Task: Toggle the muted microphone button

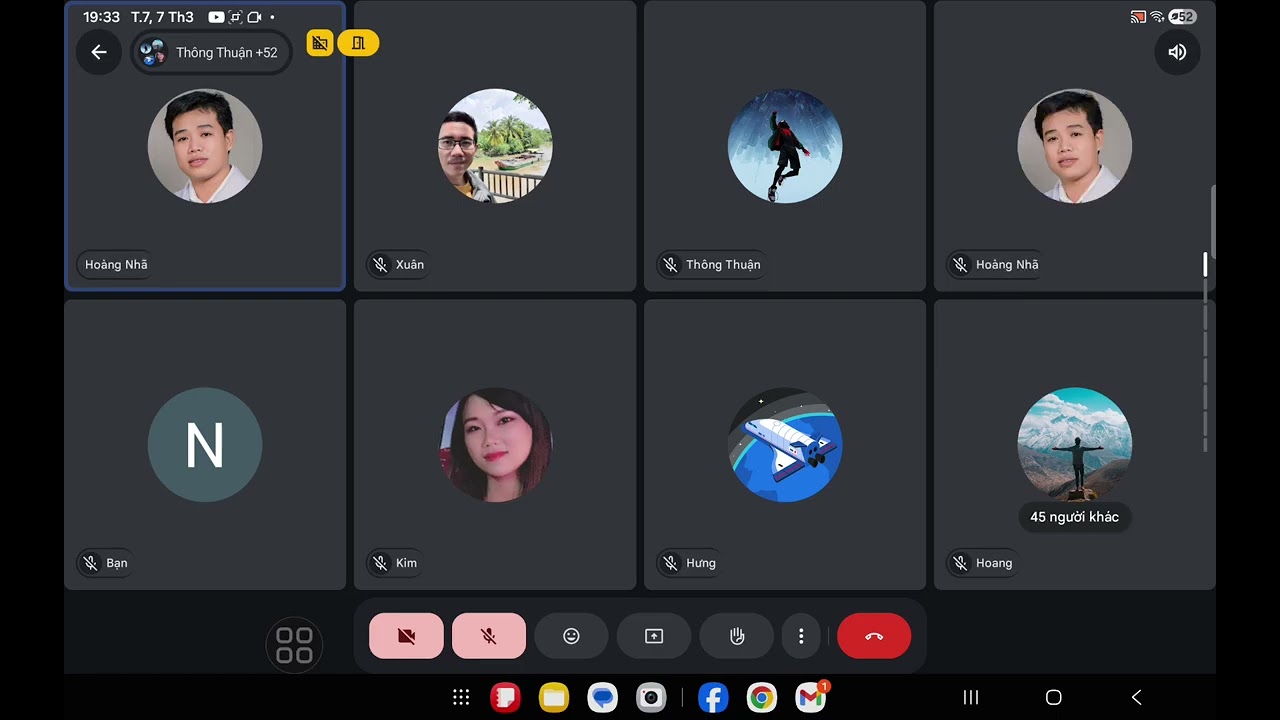Action: pos(489,636)
